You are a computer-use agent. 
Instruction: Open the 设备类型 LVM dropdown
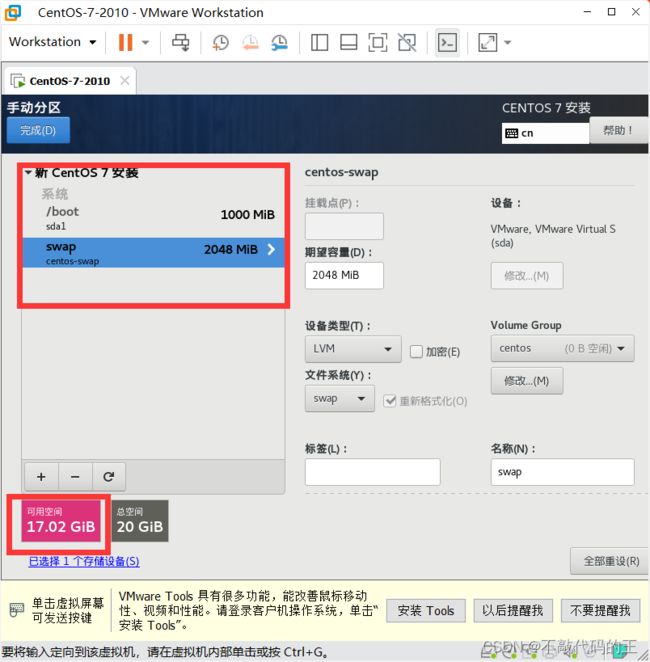pyautogui.click(x=353, y=349)
